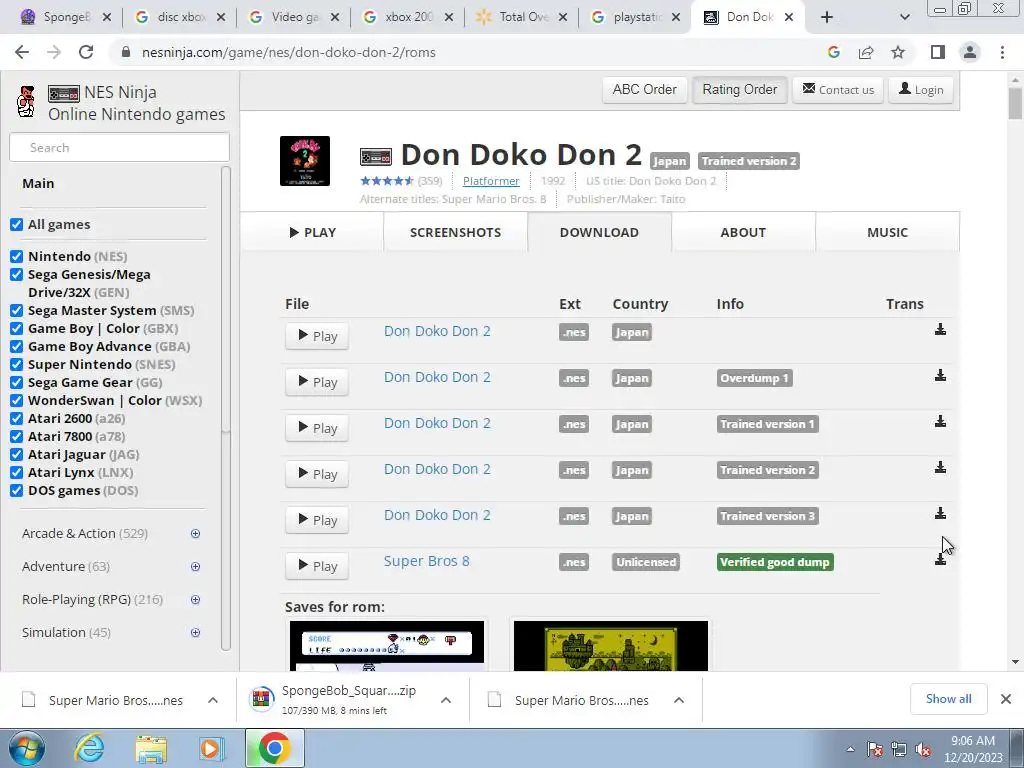The height and width of the screenshot is (768, 1024).
Task: Toggle Atari 2600 checkbox
Action: [16, 419]
